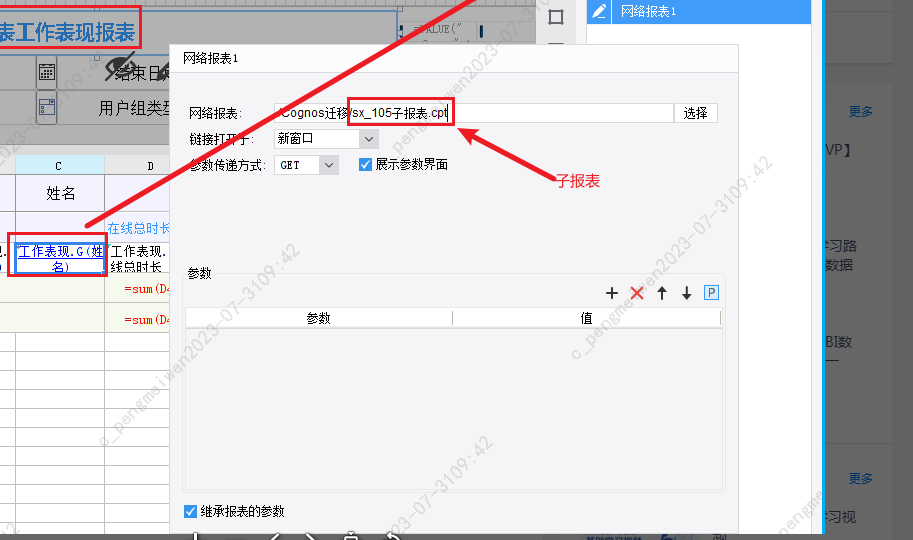This screenshot has width=913, height=540.
Task: Click the 工作表现.G(姓名) hyperlink cell
Action: 59,259
